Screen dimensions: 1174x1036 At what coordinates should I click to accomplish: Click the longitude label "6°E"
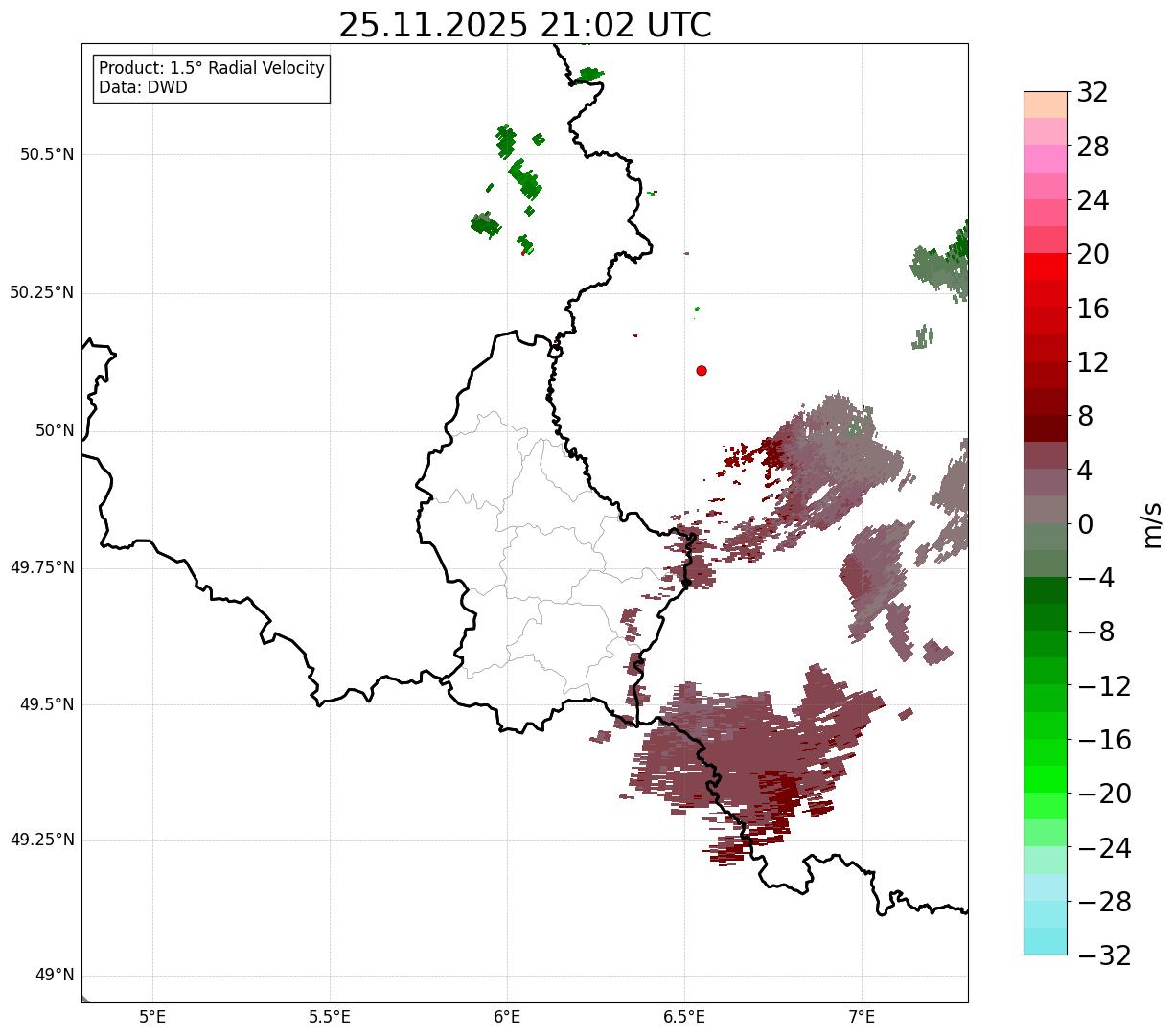pyautogui.click(x=507, y=1016)
